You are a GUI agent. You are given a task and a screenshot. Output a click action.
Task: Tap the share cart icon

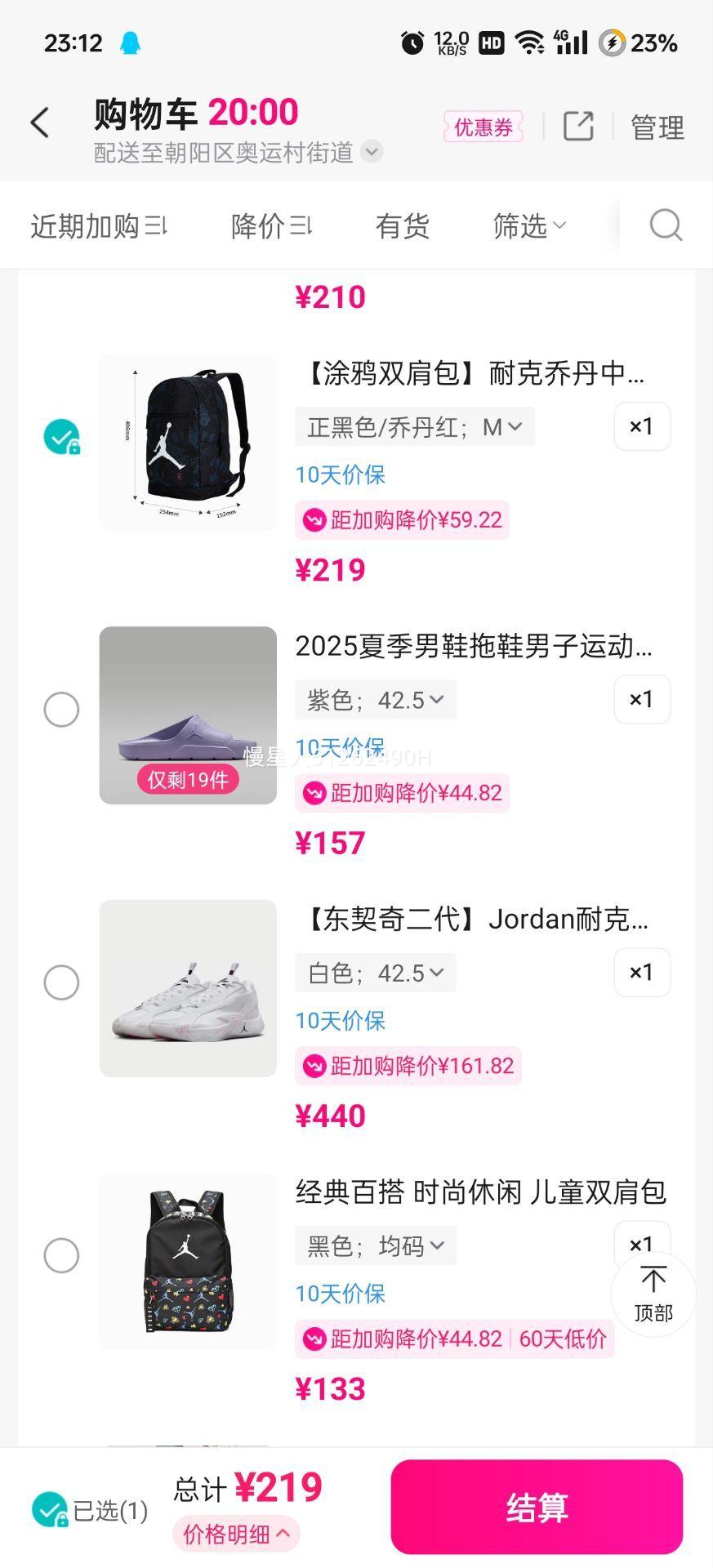click(578, 126)
